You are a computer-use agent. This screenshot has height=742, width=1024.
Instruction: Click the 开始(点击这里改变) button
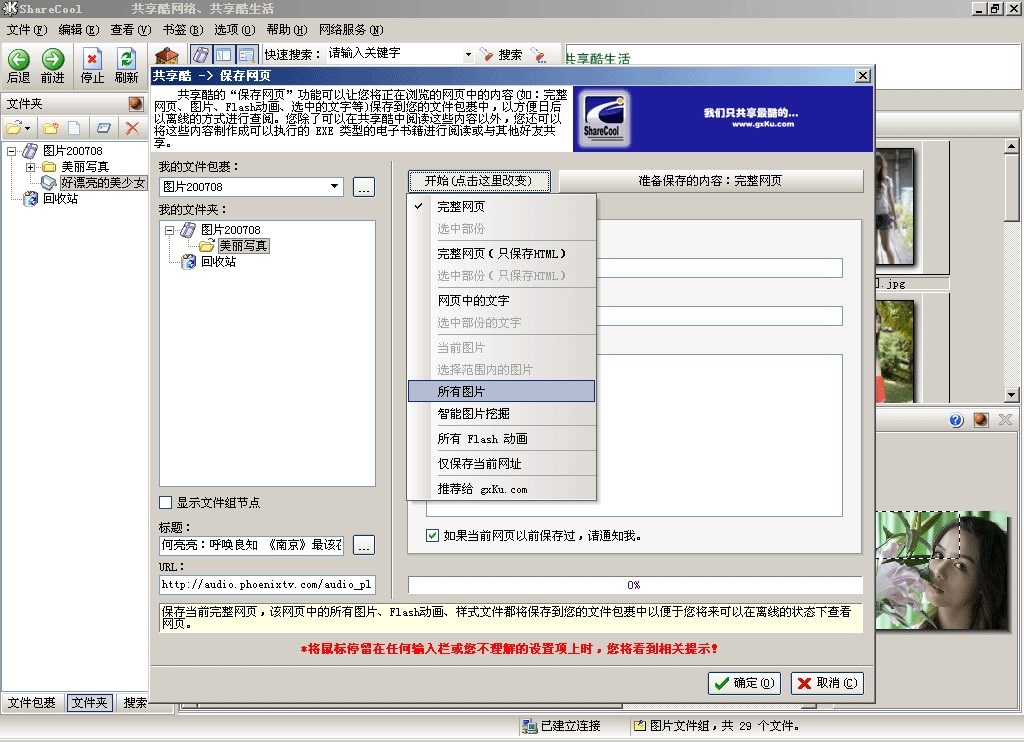click(x=479, y=181)
